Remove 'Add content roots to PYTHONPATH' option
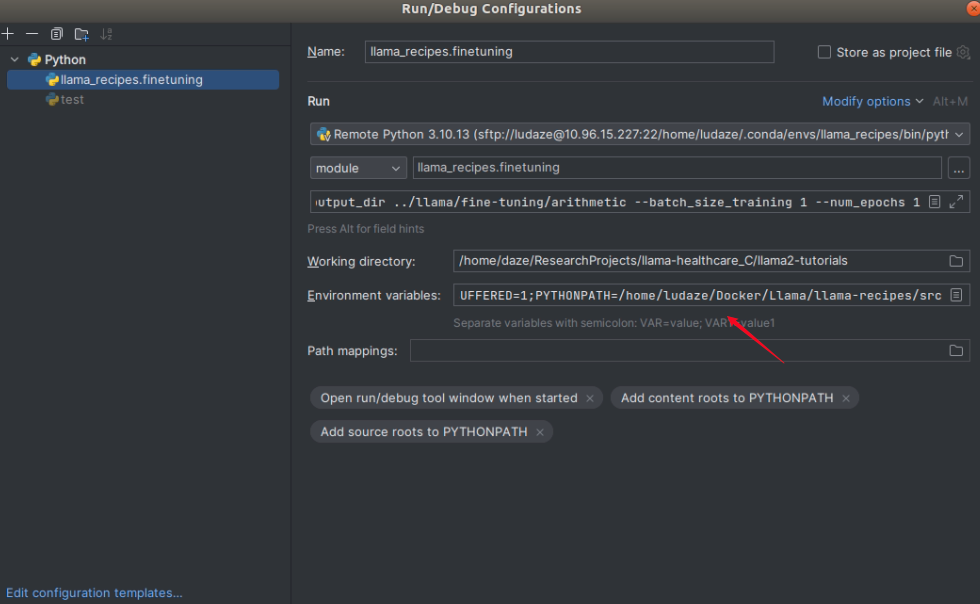 tap(846, 398)
